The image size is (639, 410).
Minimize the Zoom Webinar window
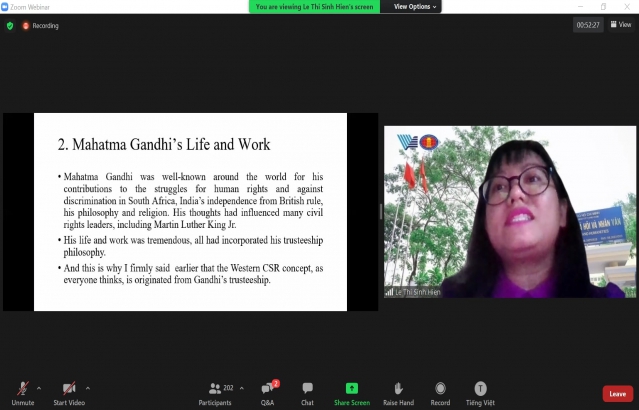(580, 7)
